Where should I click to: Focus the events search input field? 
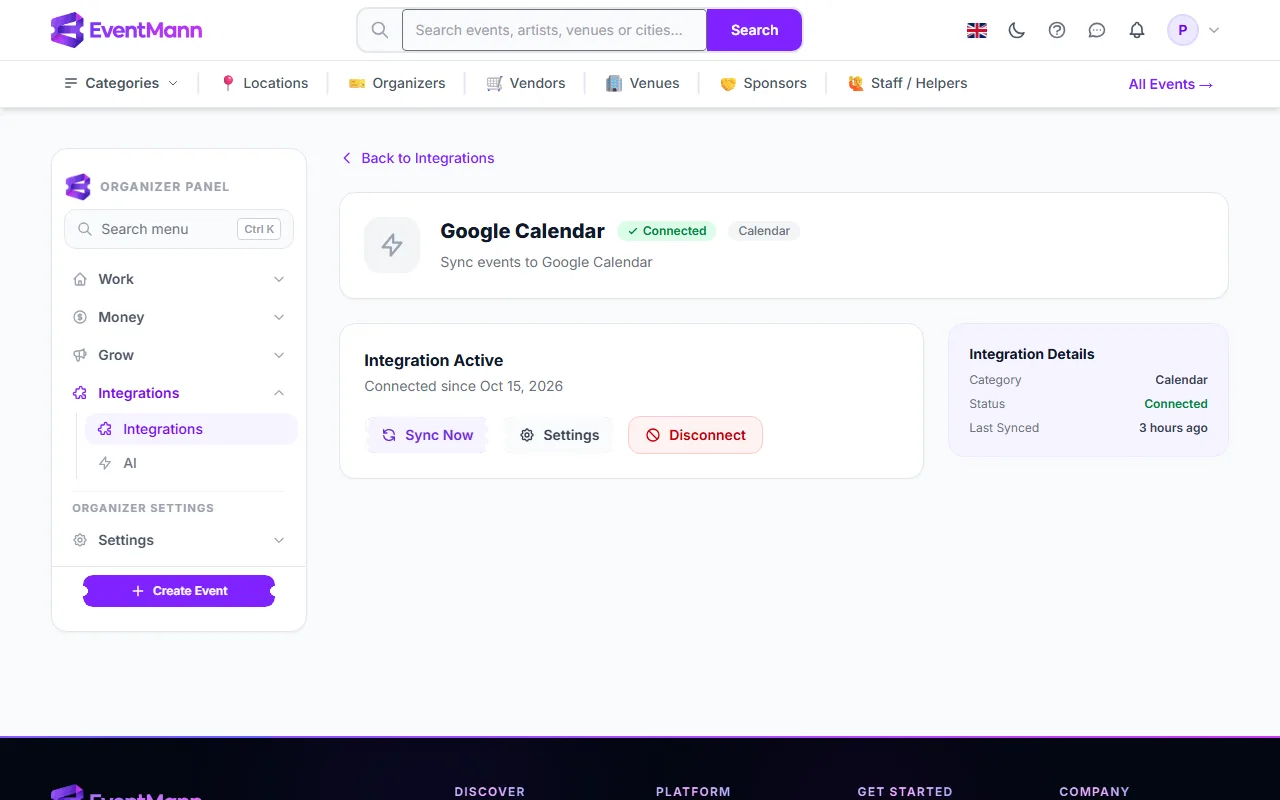click(554, 30)
